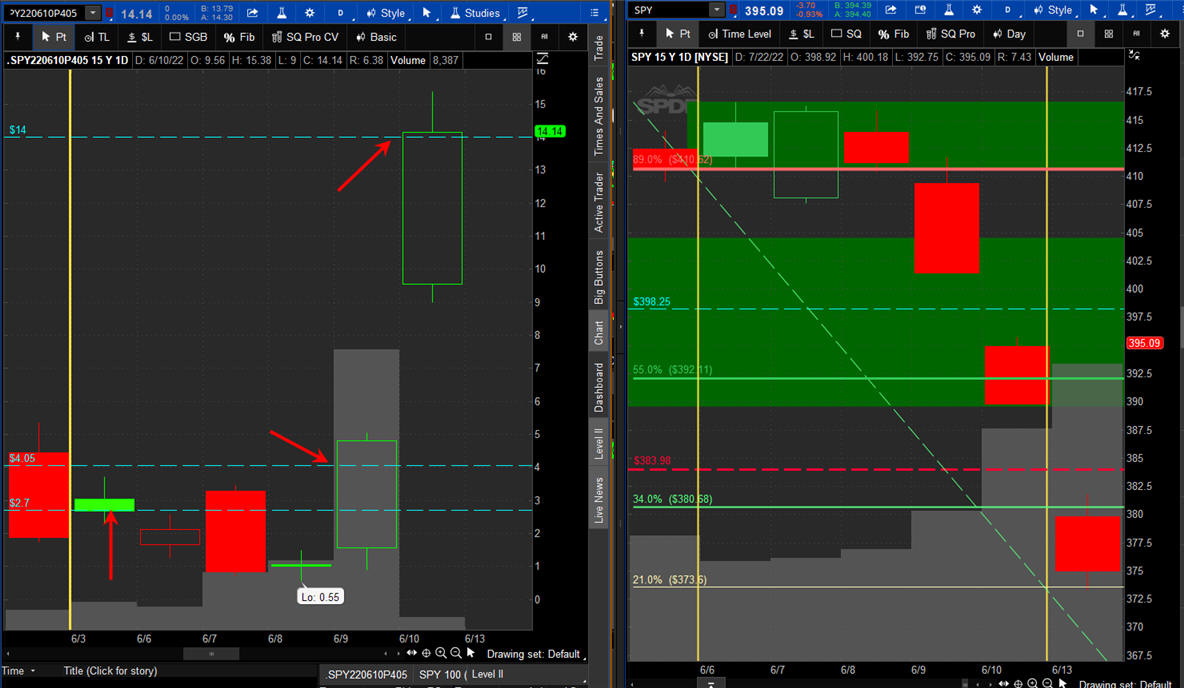Select the Chart sidebar tab
Viewport: 1184px width, 688px height.
tap(599, 332)
